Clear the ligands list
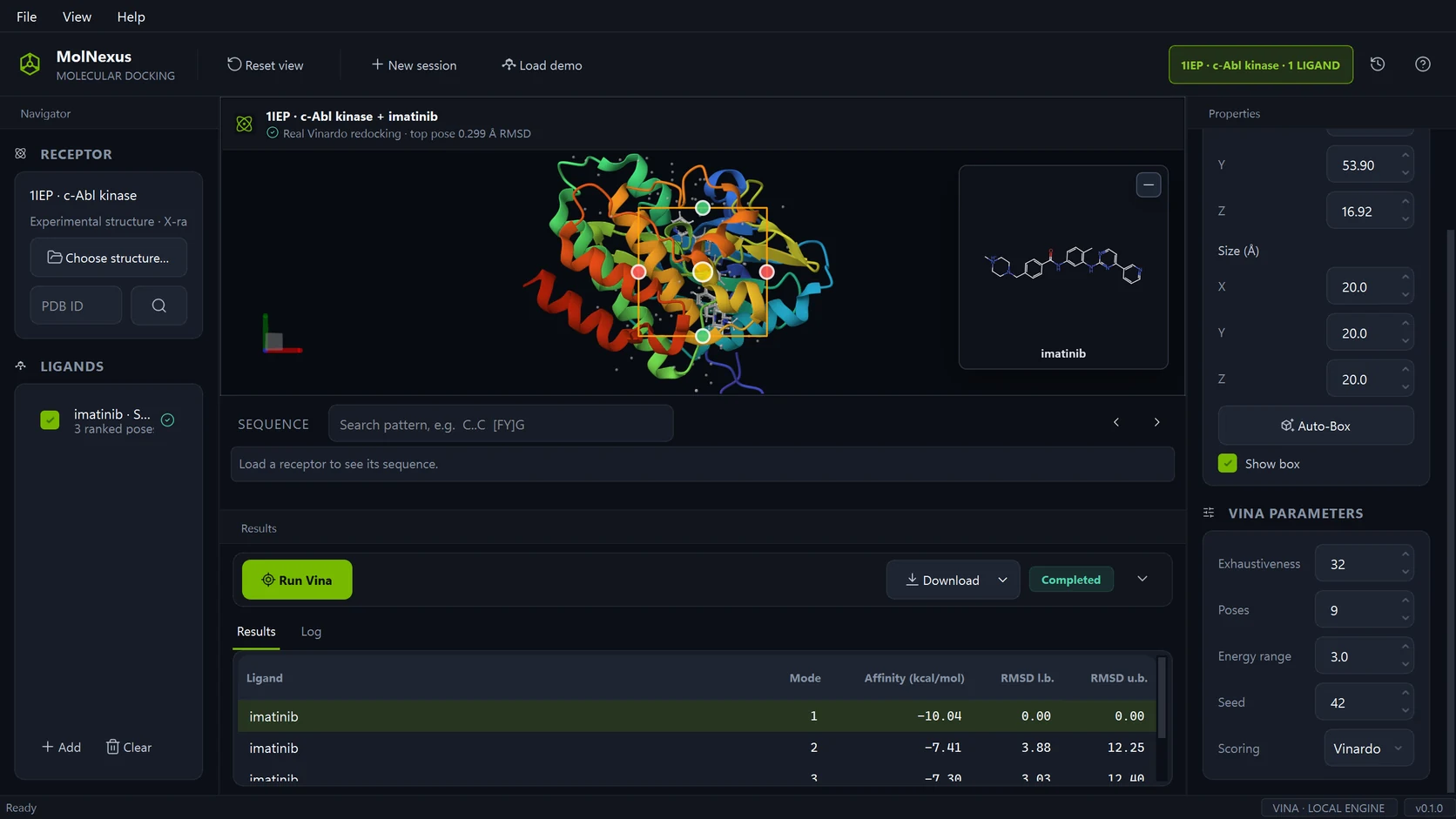The image size is (1456, 819). tap(129, 748)
